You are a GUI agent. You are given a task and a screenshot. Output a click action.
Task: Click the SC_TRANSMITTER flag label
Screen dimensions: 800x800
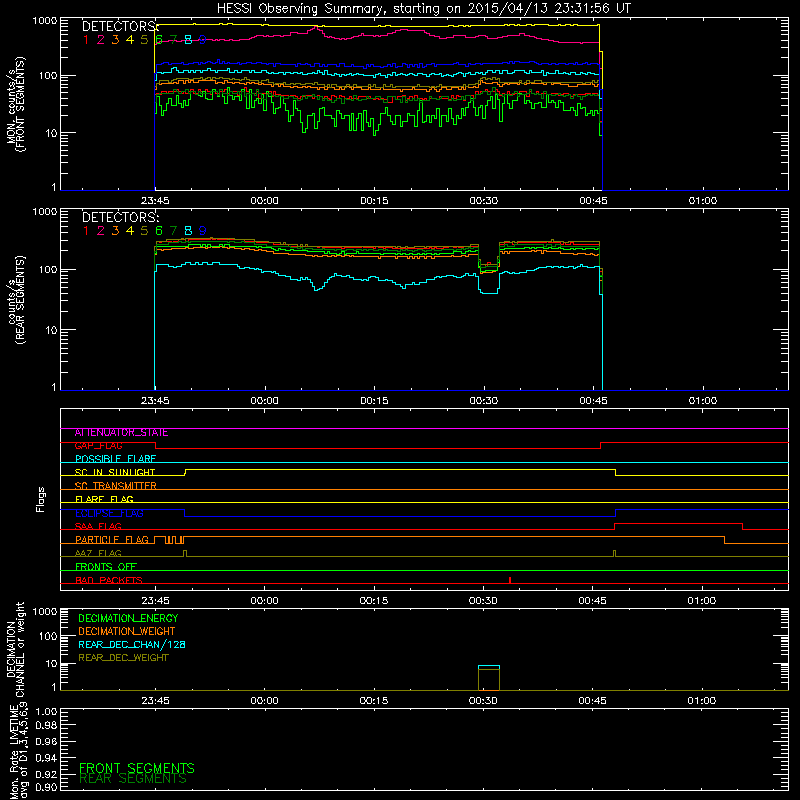click(115, 486)
